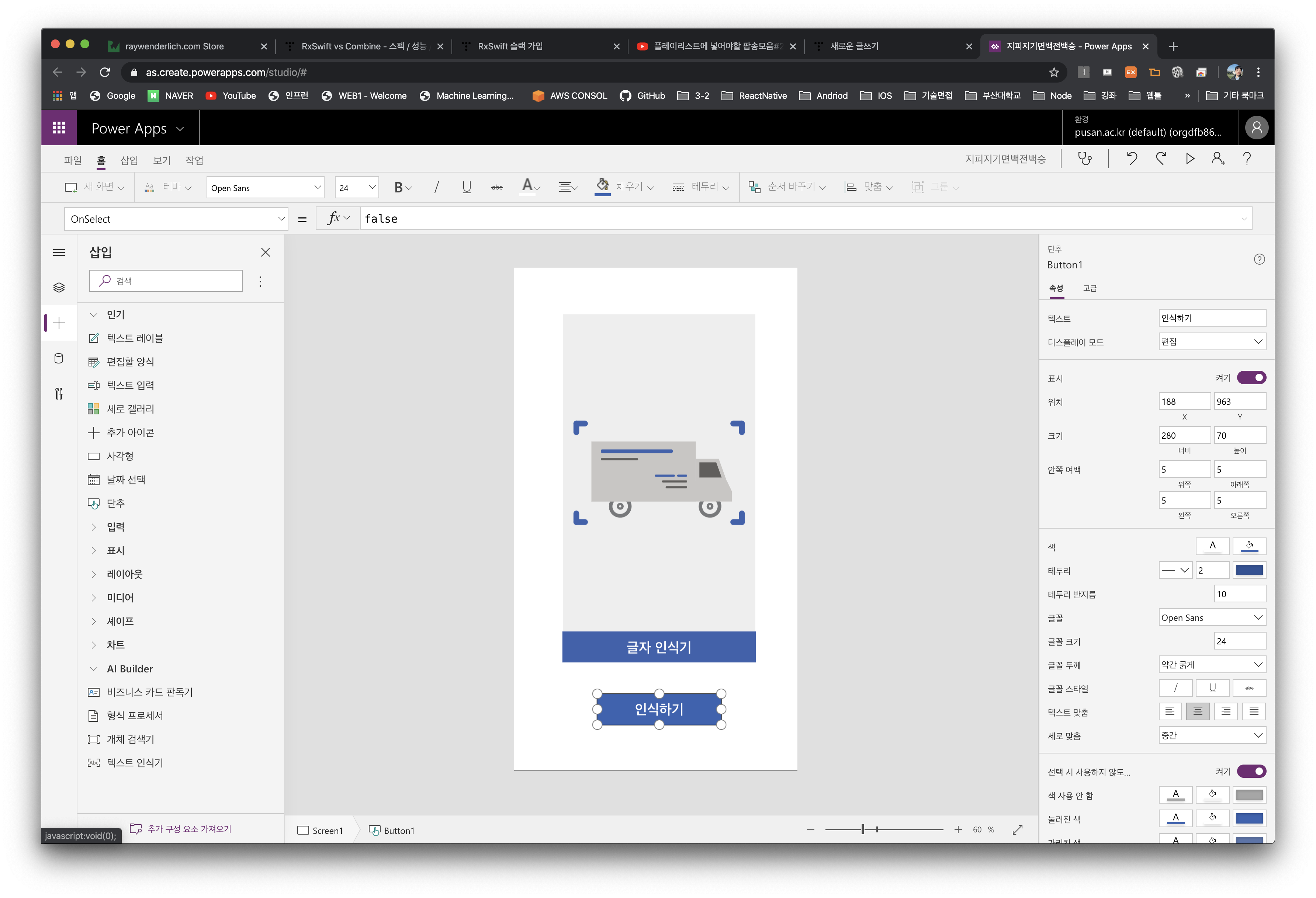This screenshot has width=1316, height=898.
Task: Click the App checker stethoscope icon
Action: [x=1084, y=159]
